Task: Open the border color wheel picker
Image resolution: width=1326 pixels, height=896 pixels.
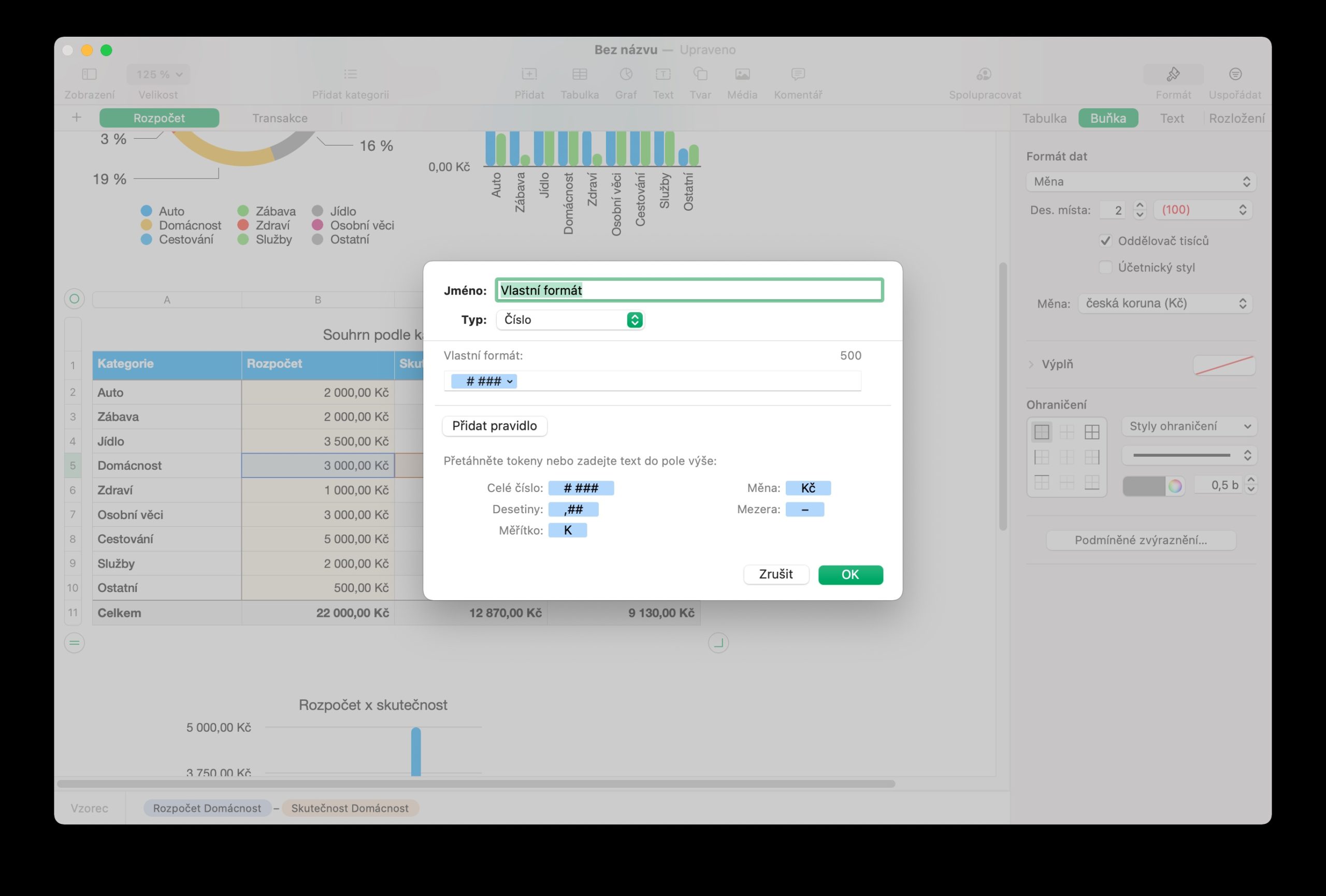Action: pos(1174,486)
